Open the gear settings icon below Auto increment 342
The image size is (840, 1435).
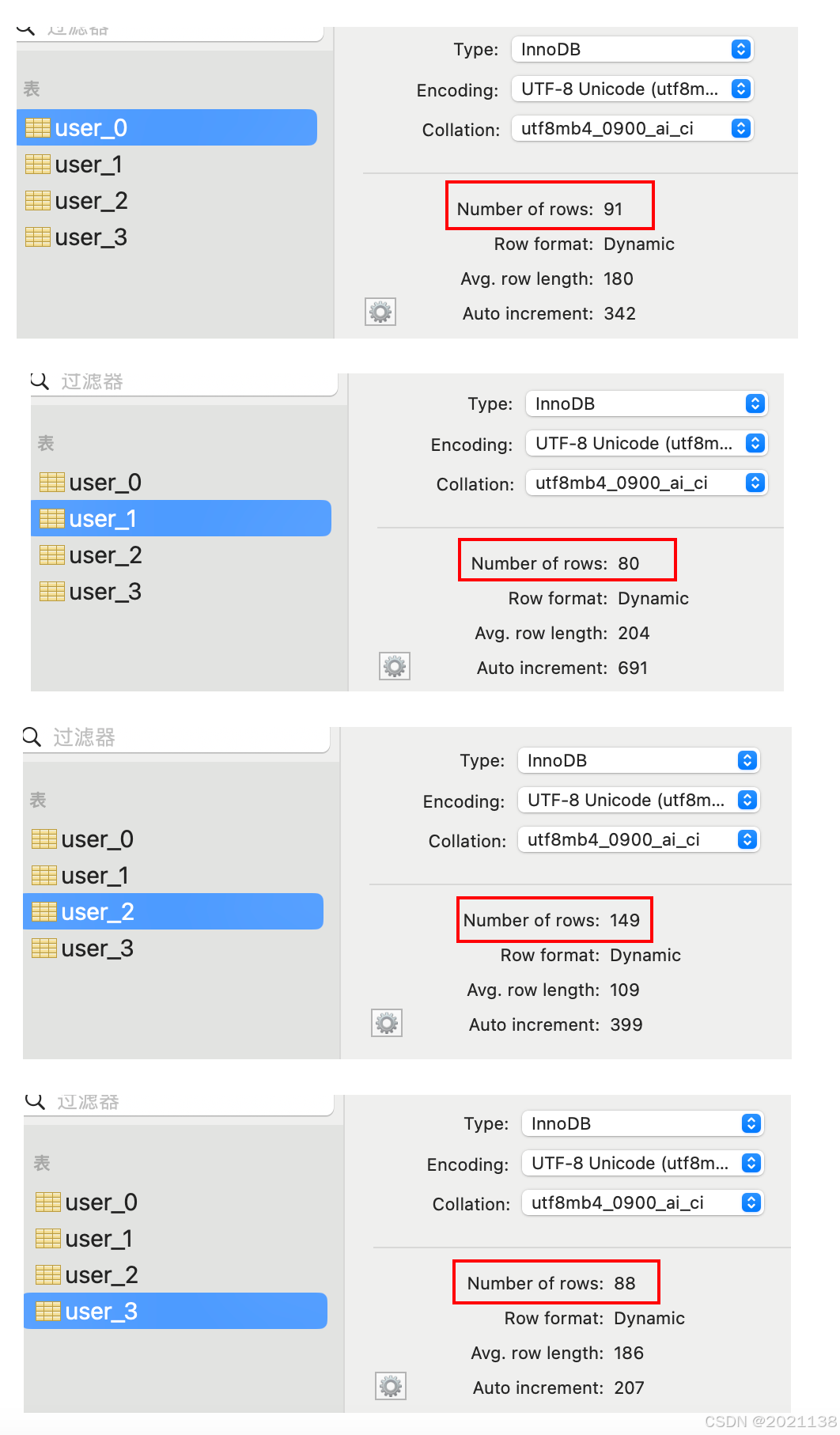coord(380,312)
